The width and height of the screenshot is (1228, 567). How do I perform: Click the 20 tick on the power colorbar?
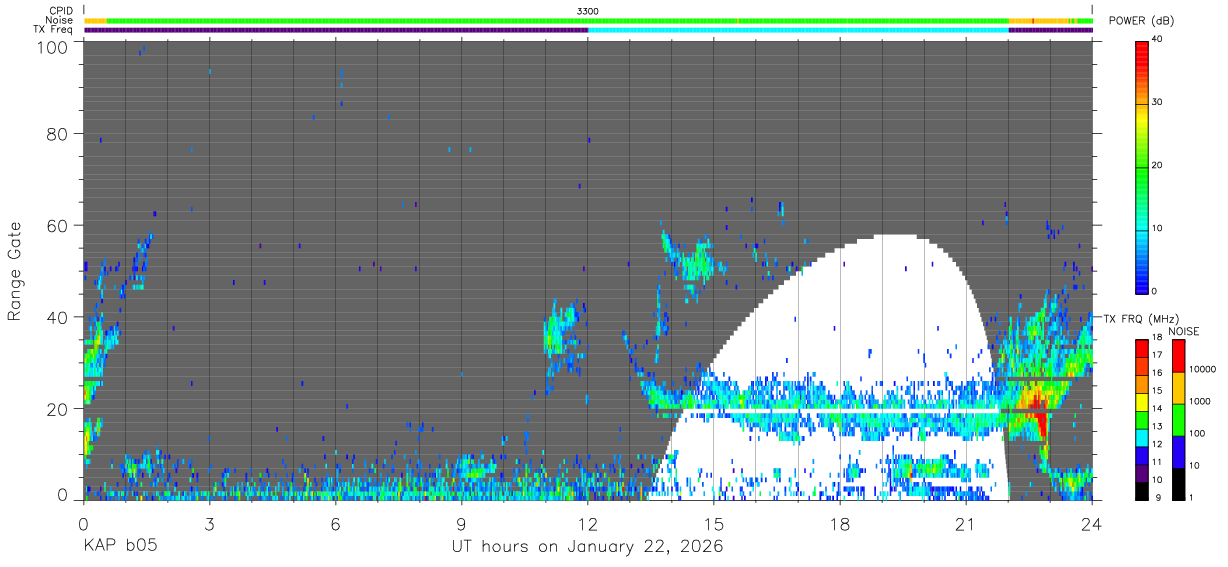click(x=1157, y=166)
